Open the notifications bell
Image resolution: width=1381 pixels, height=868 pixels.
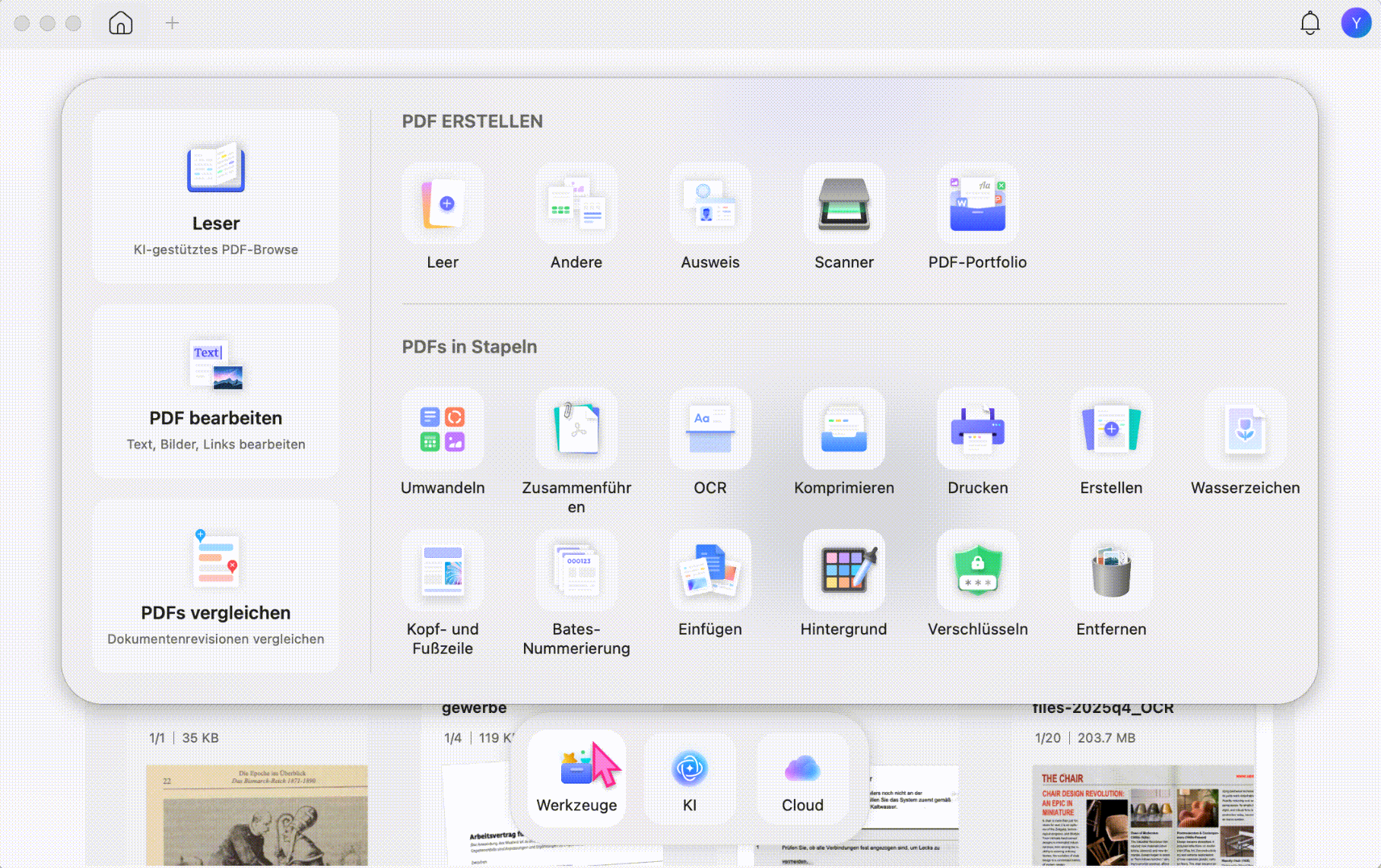coord(1310,23)
